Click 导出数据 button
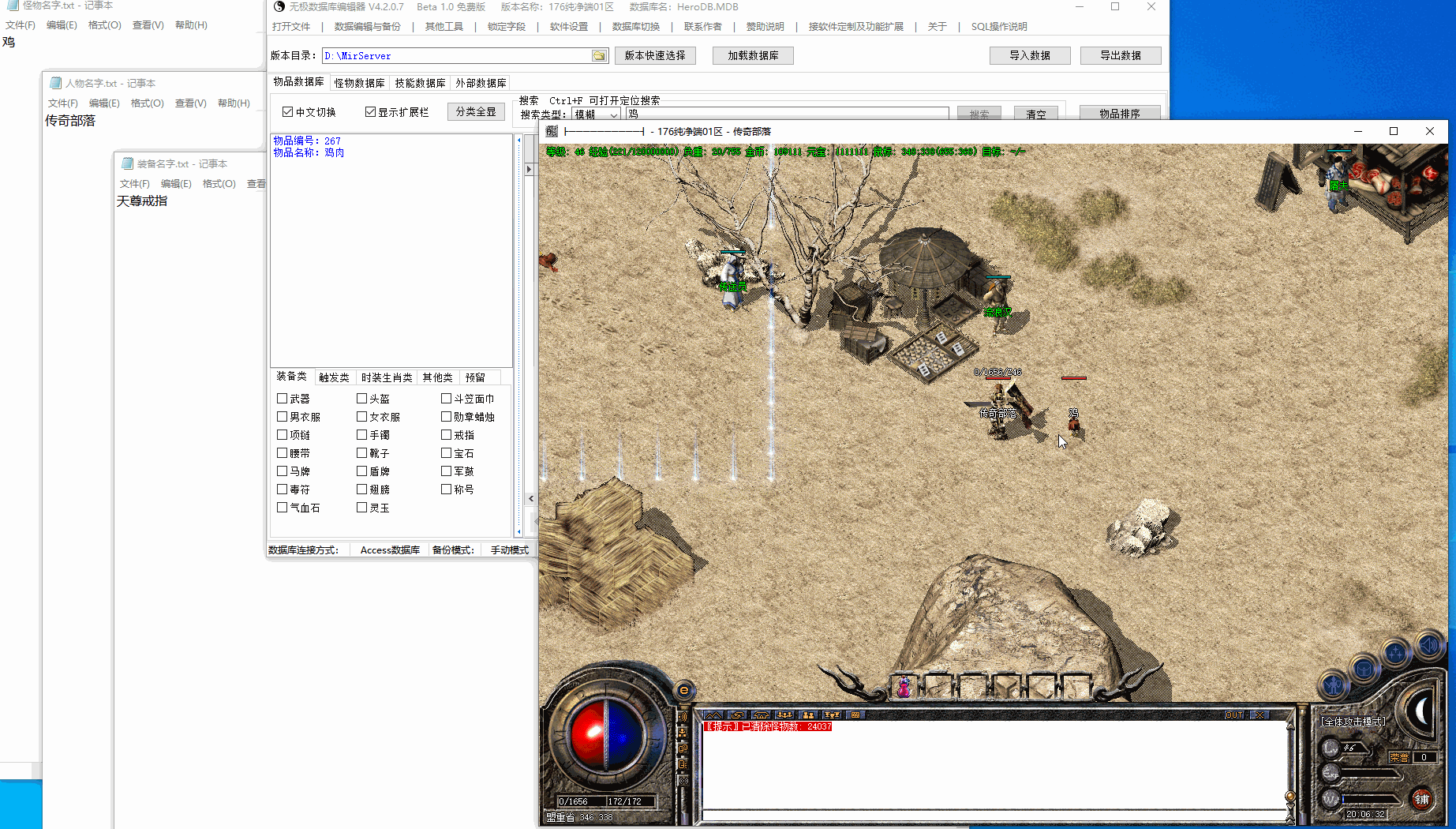 click(1121, 55)
